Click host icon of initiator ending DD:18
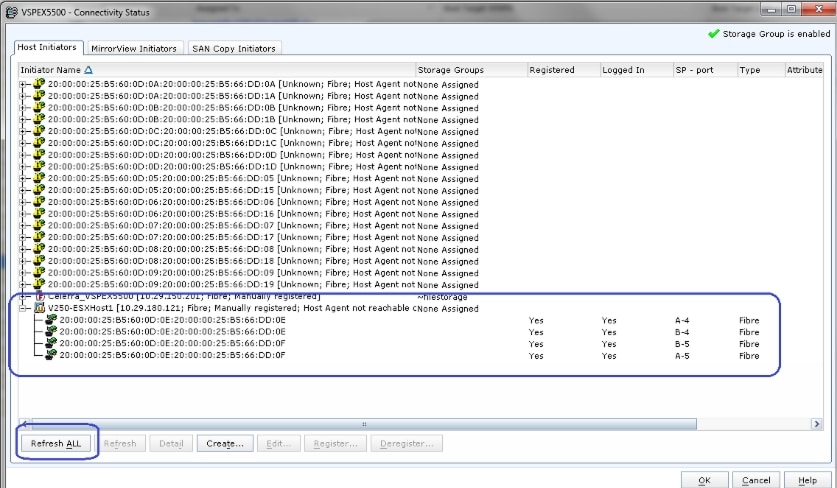The image size is (837, 488). coord(39,260)
